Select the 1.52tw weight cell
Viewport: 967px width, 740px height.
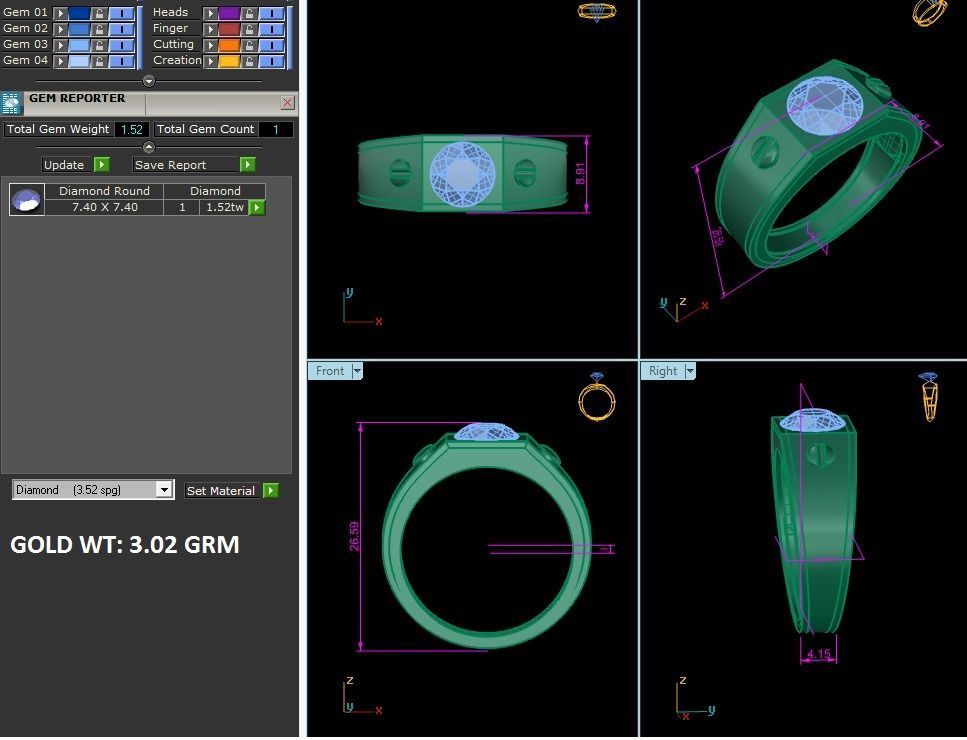pyautogui.click(x=224, y=207)
